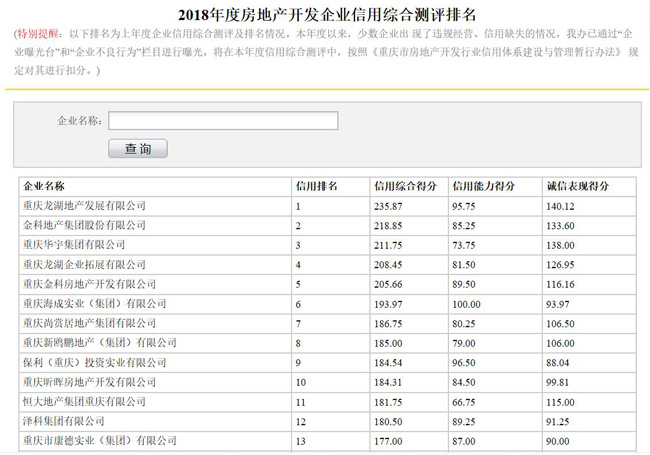Click credit ability score 73.75

463,245
